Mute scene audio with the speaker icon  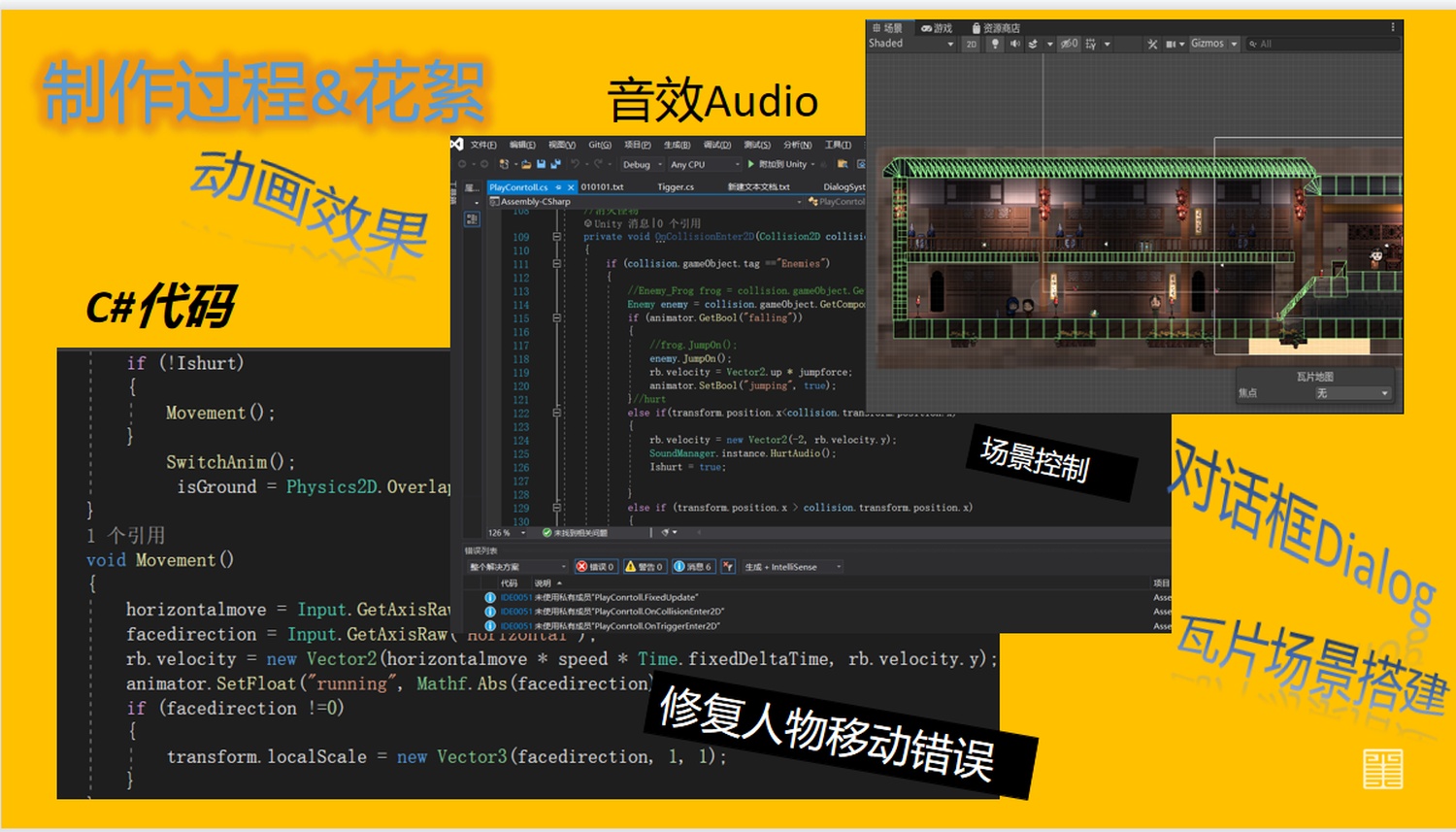(x=1014, y=44)
